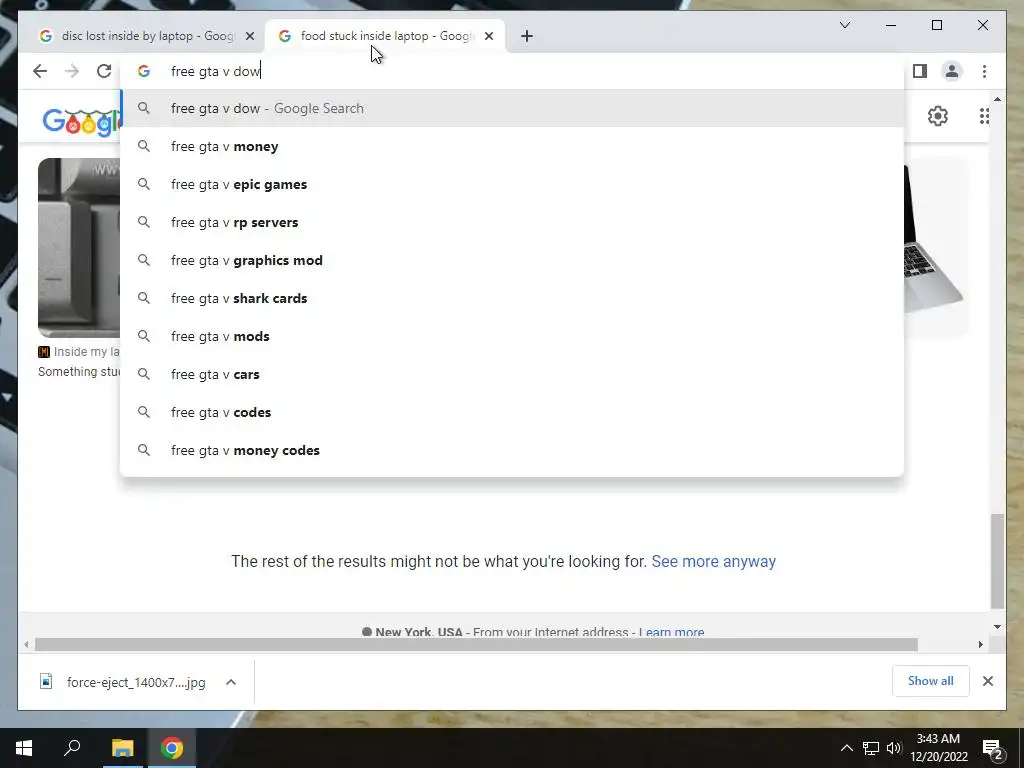Close the 'disc lost inside by laptop' tab

[x=249, y=36]
